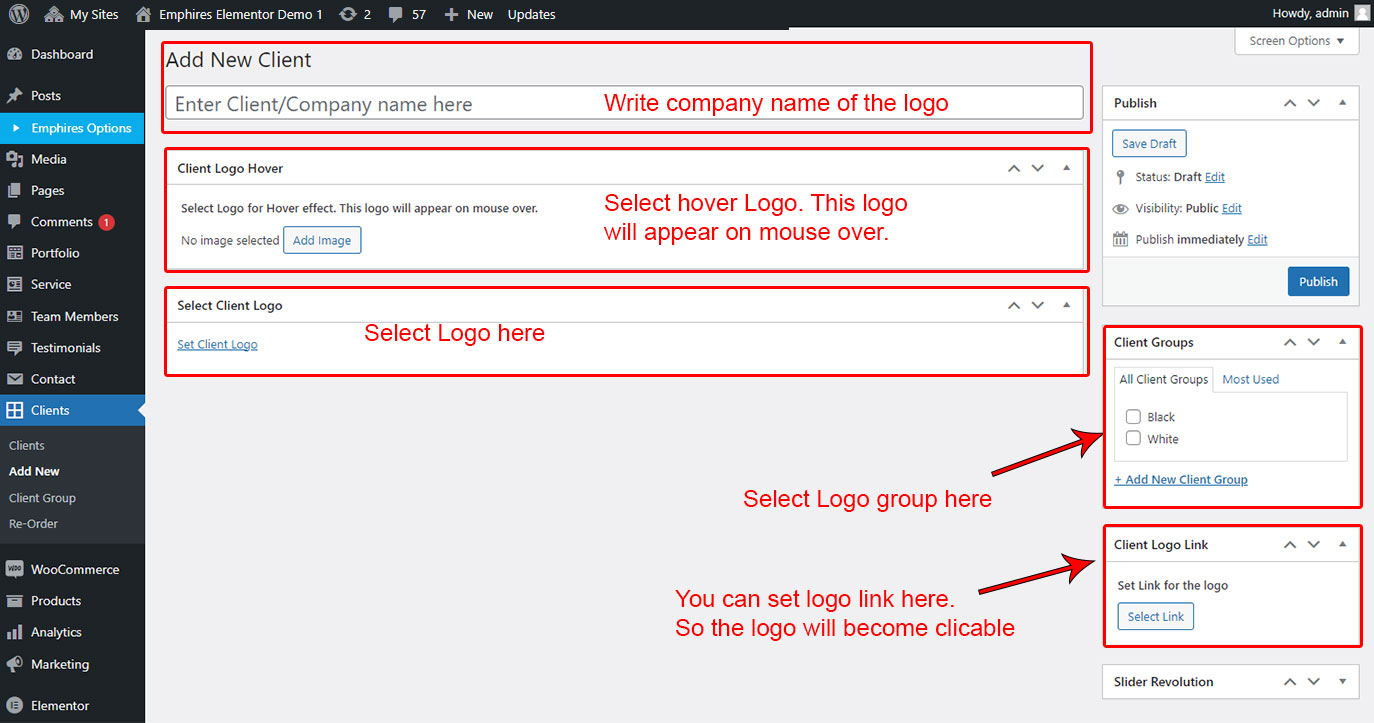Click the Analytics bar chart icon

point(15,632)
